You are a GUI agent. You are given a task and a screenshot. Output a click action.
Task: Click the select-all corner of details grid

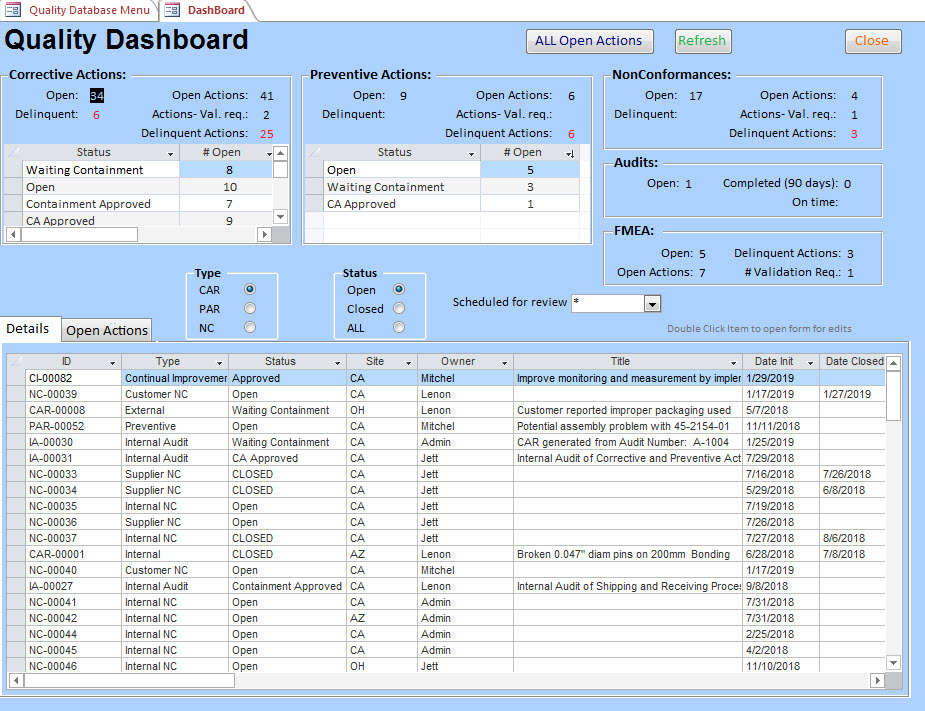[x=16, y=362]
